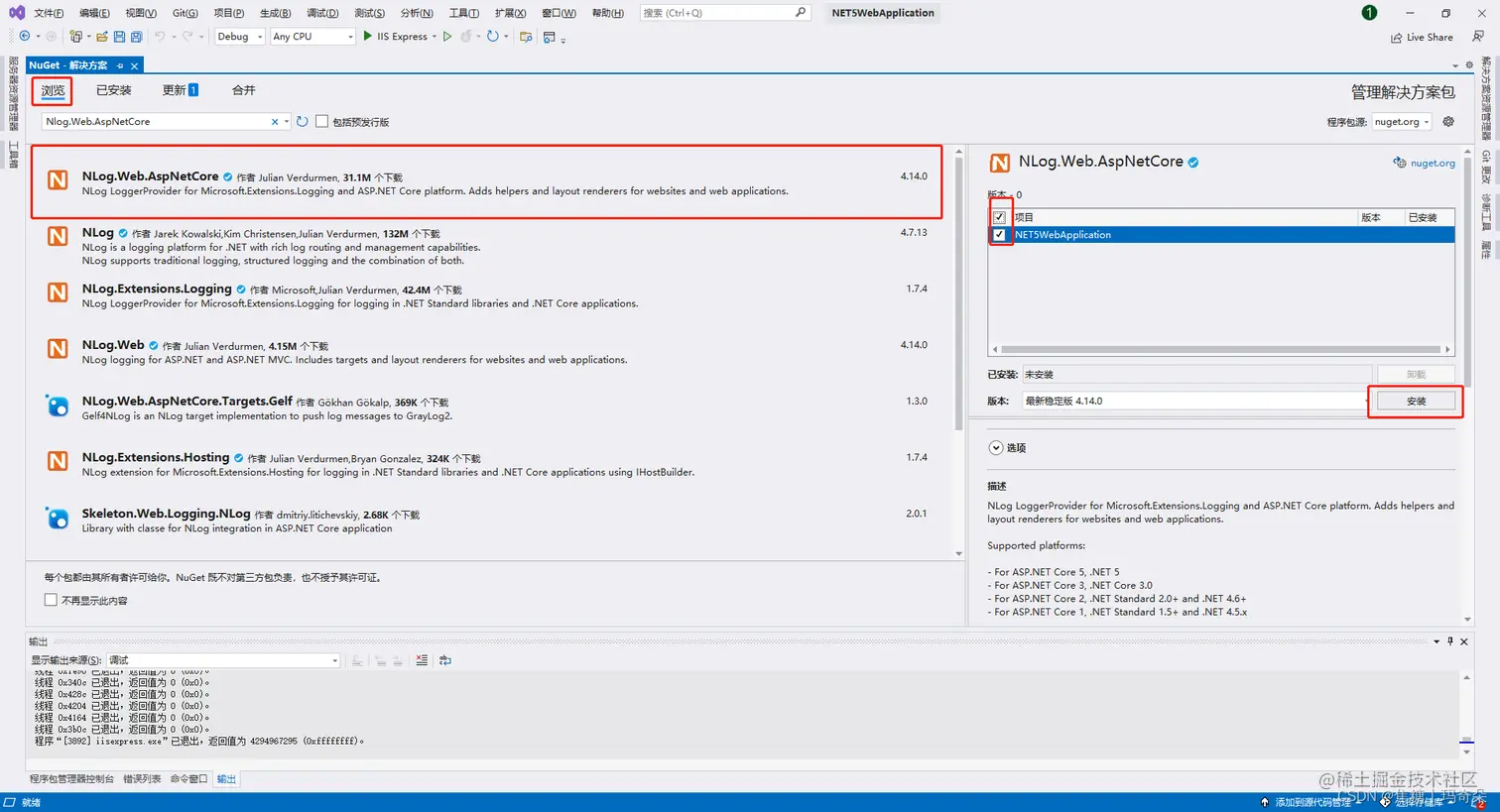The height and width of the screenshot is (812, 1500).
Task: Open the document tab list dropdown arrow
Action: pos(1455,65)
